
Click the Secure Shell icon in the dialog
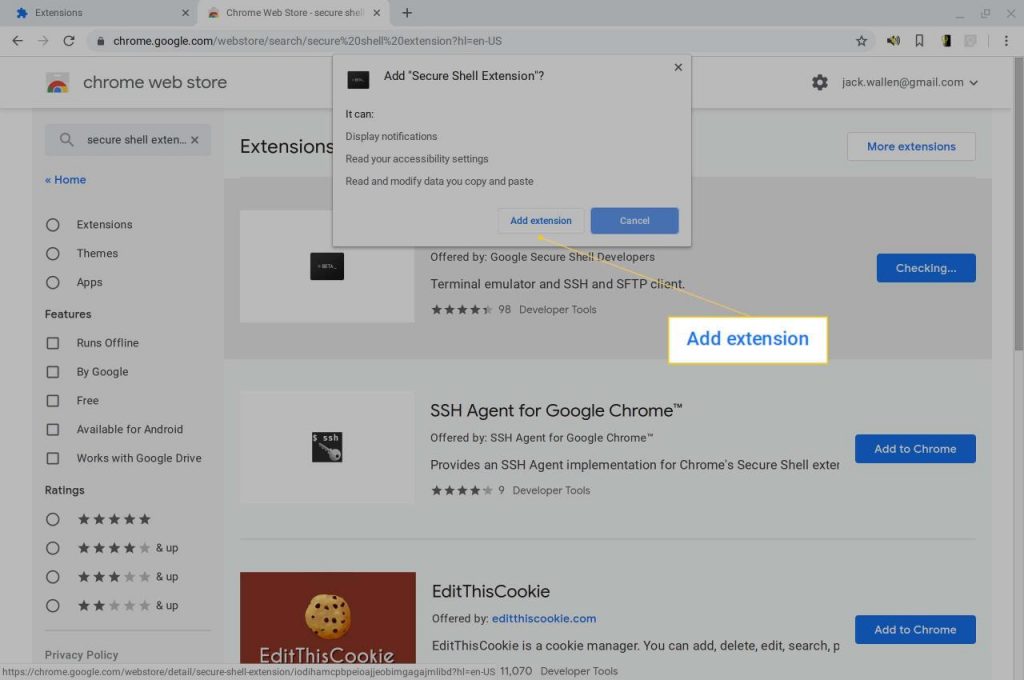point(358,80)
